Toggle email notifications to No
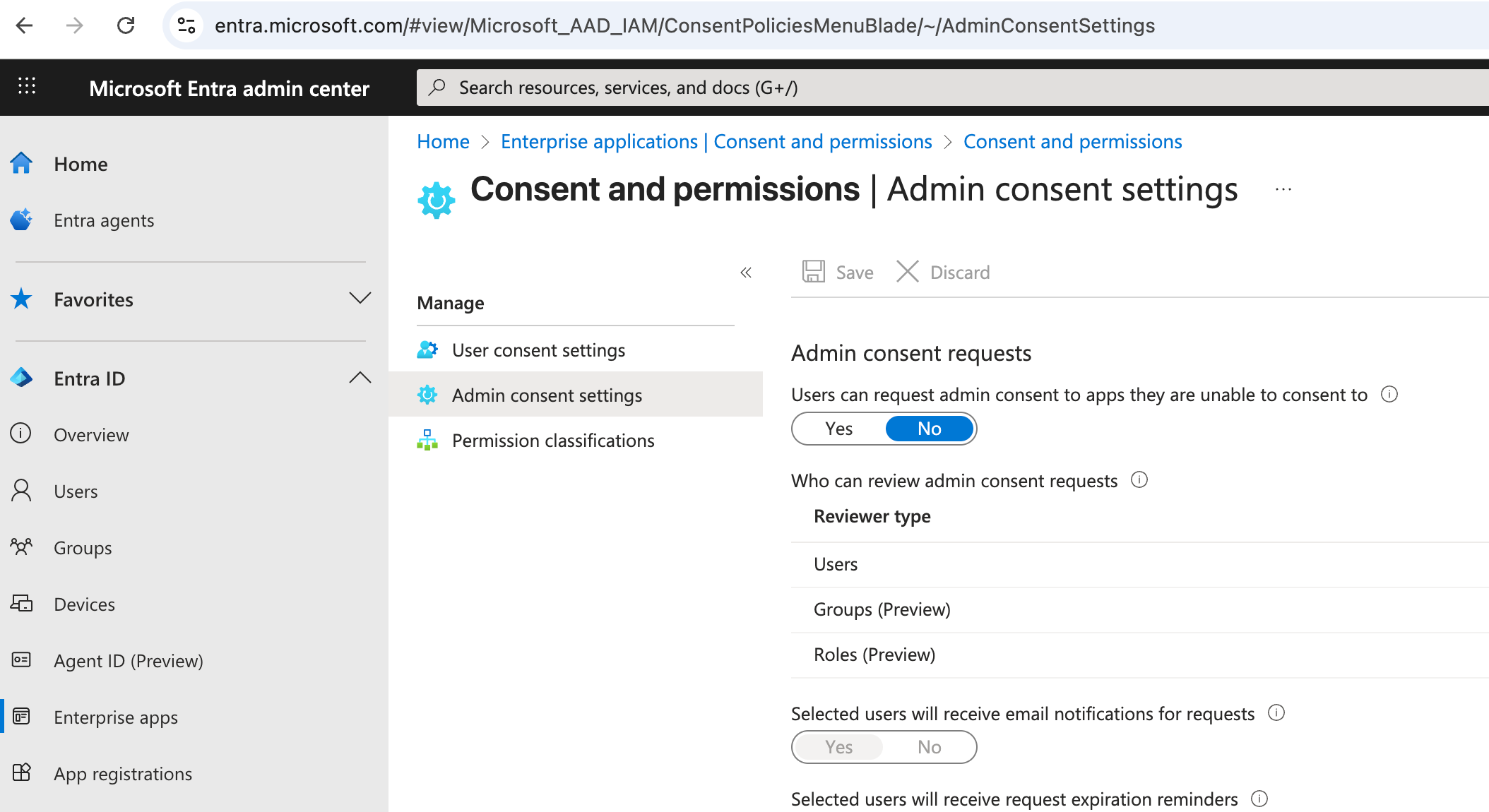This screenshot has height=812, width=1489. coord(929,747)
